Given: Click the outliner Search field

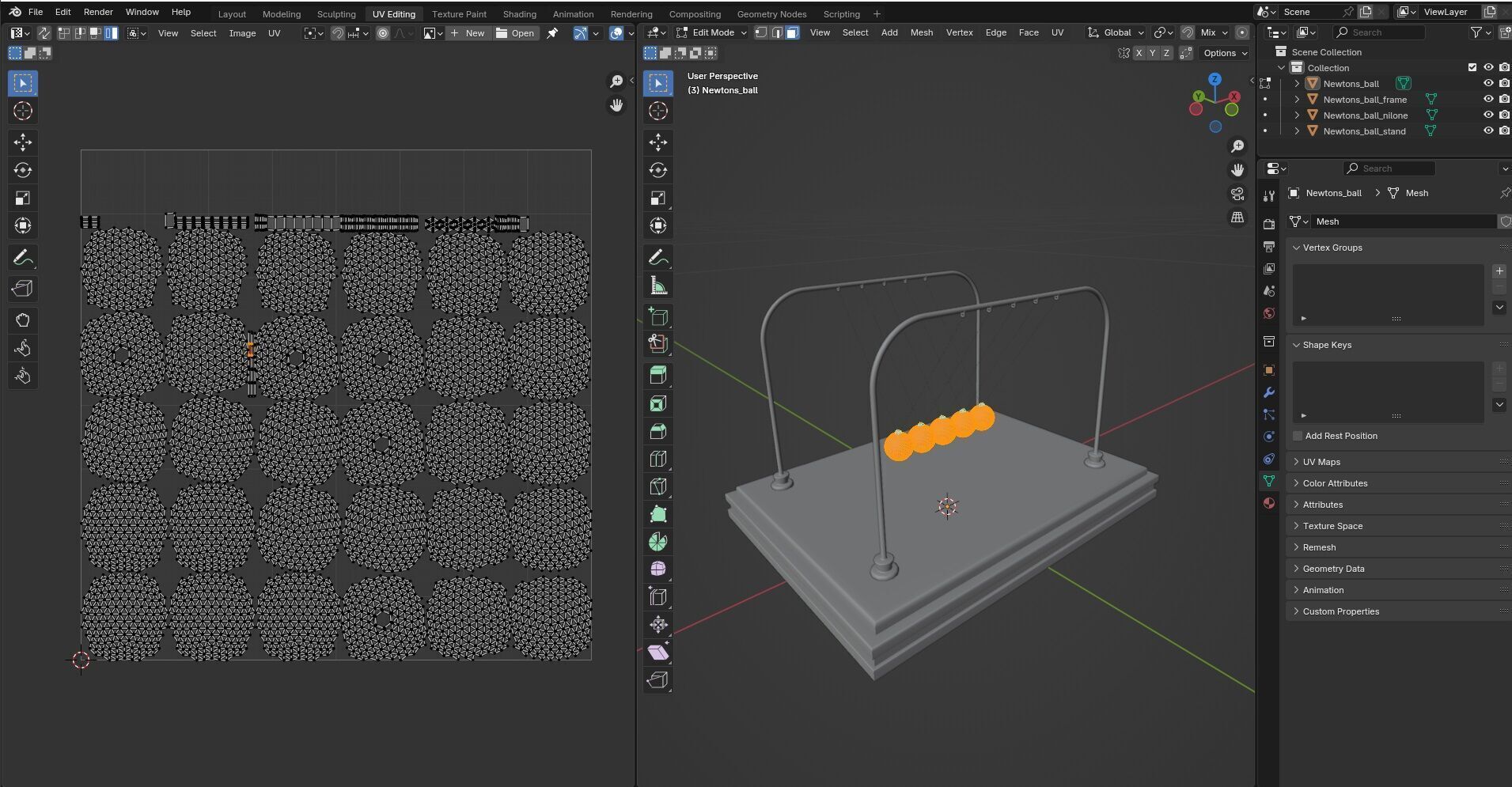Looking at the screenshot, I should (x=1378, y=32).
